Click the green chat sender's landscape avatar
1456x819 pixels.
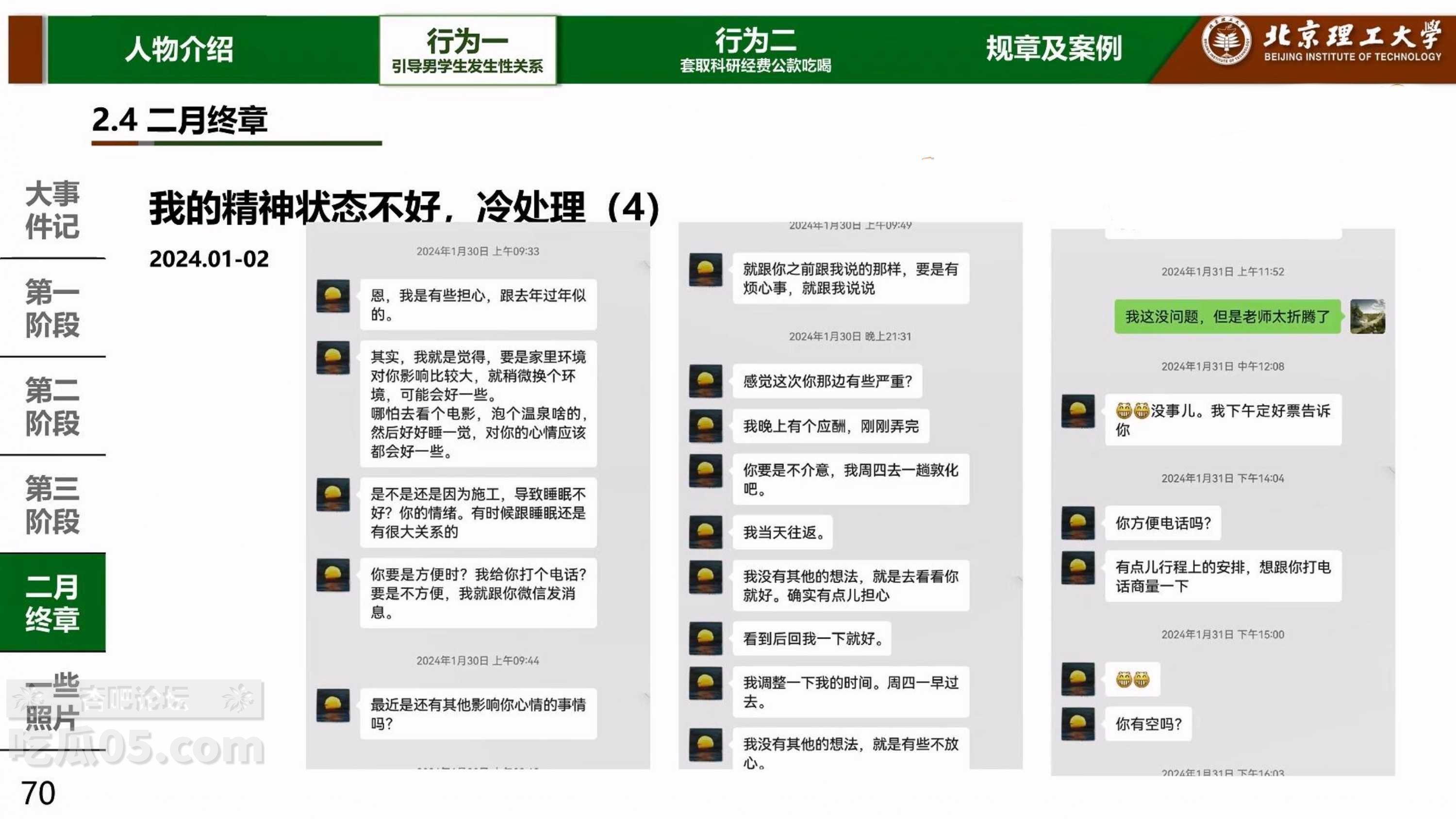tap(1367, 316)
